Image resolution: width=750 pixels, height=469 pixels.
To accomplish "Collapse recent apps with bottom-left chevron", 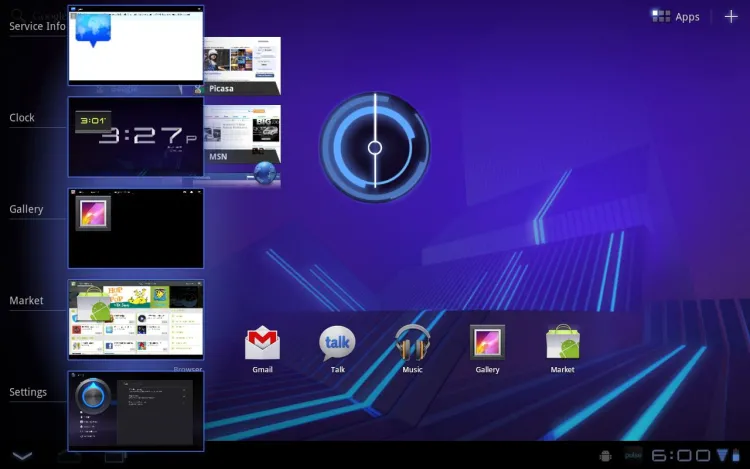I will [22, 456].
